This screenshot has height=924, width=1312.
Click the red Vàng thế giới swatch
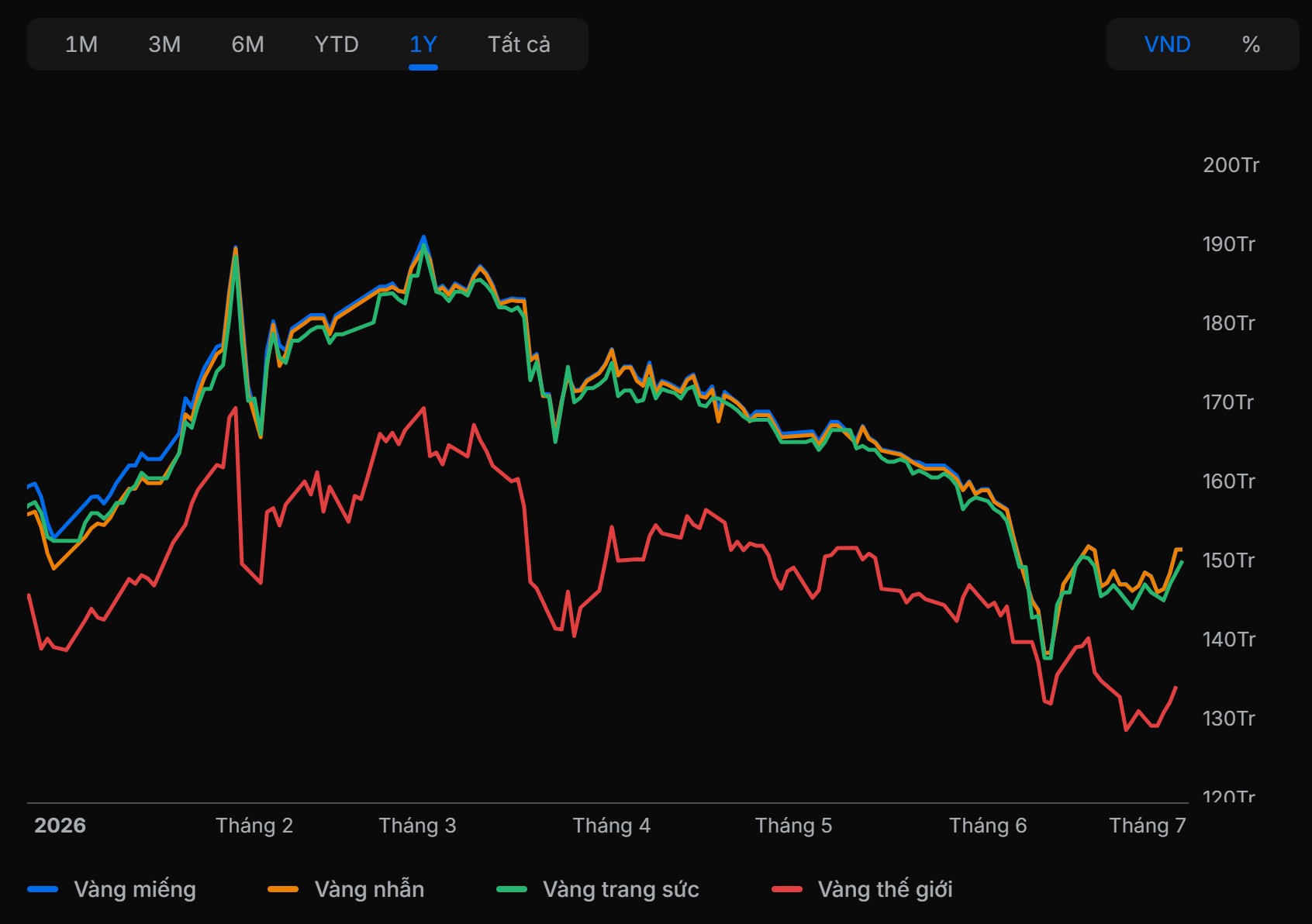787,889
